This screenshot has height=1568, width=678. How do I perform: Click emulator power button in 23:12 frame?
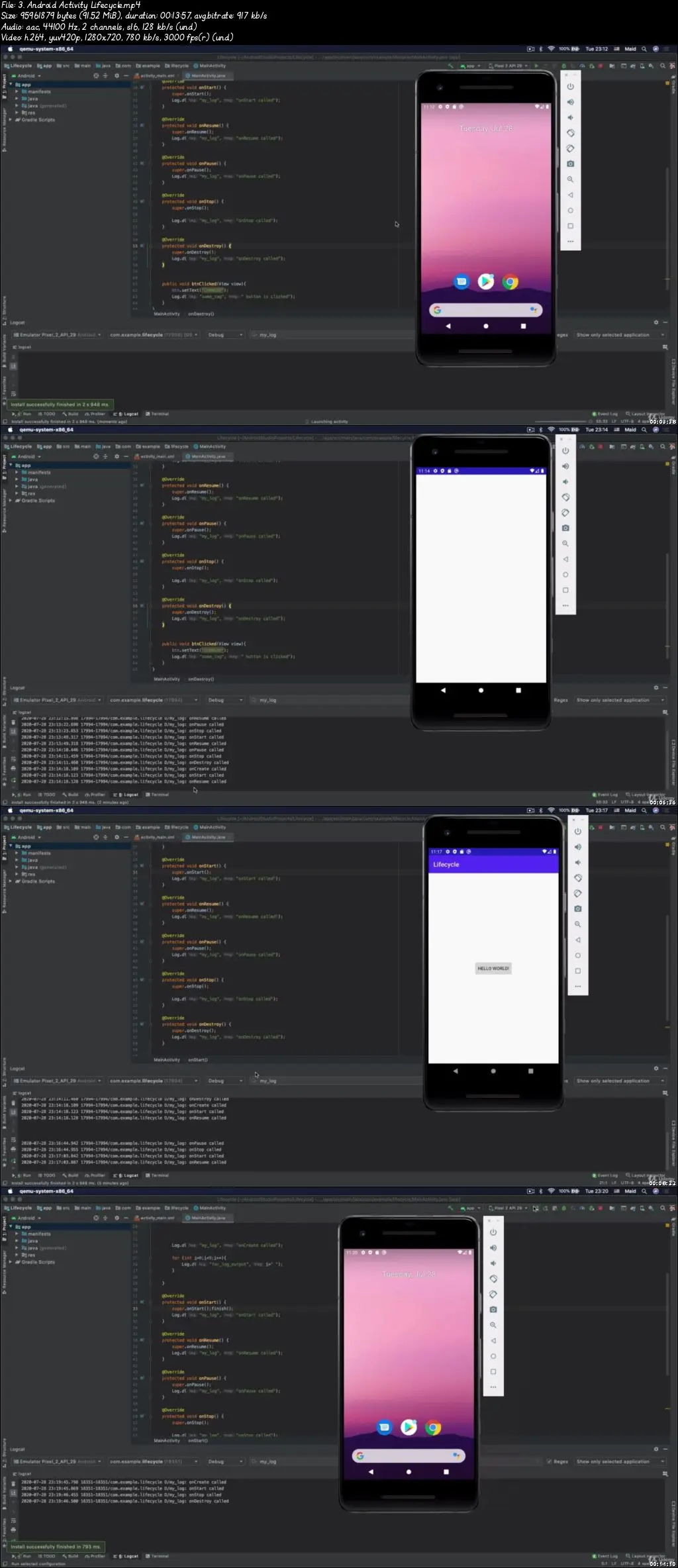pos(570,87)
